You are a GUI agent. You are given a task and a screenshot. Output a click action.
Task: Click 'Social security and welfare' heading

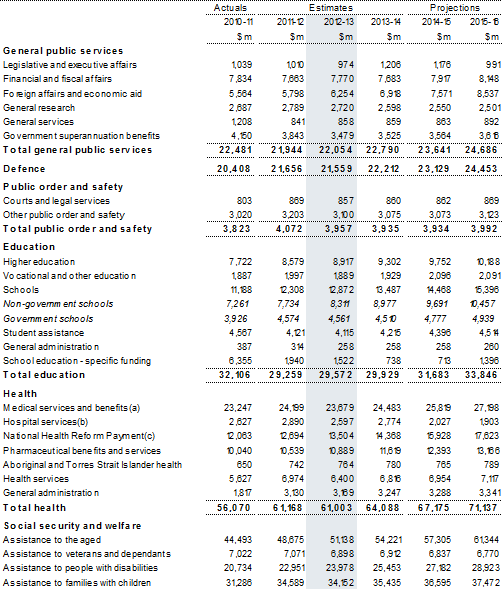72,526
